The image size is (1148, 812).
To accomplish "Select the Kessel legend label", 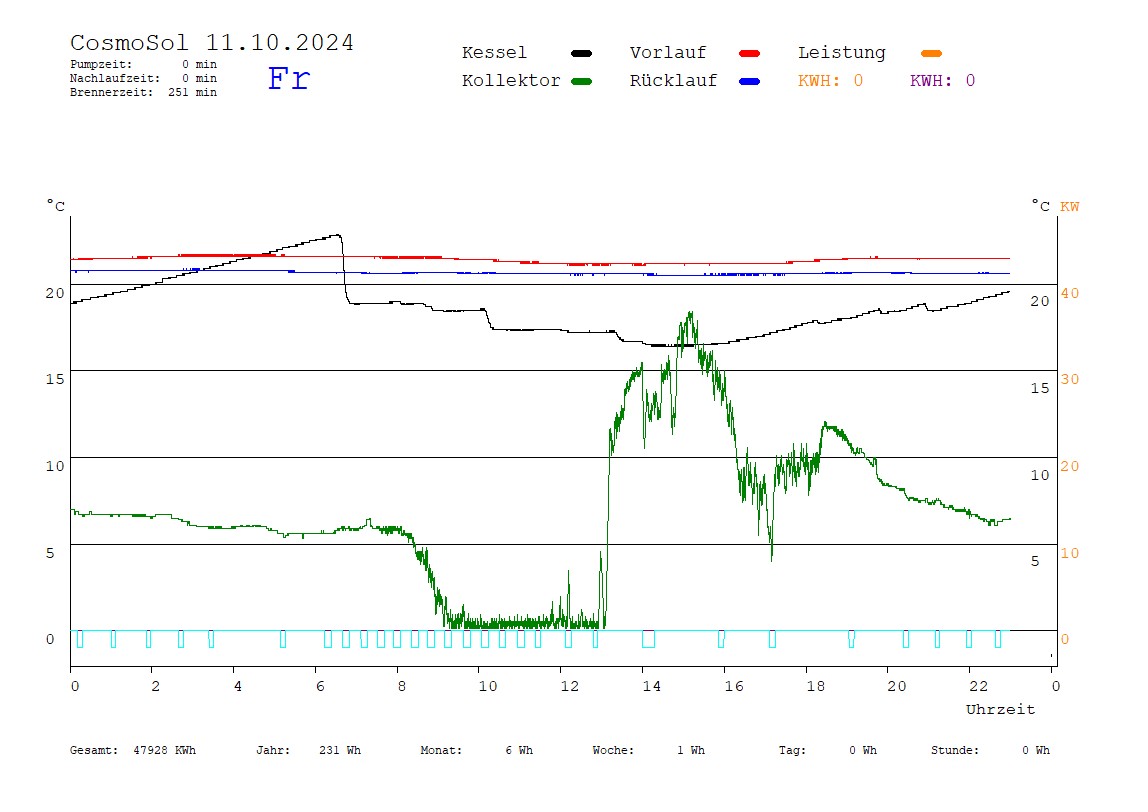I will pos(494,53).
